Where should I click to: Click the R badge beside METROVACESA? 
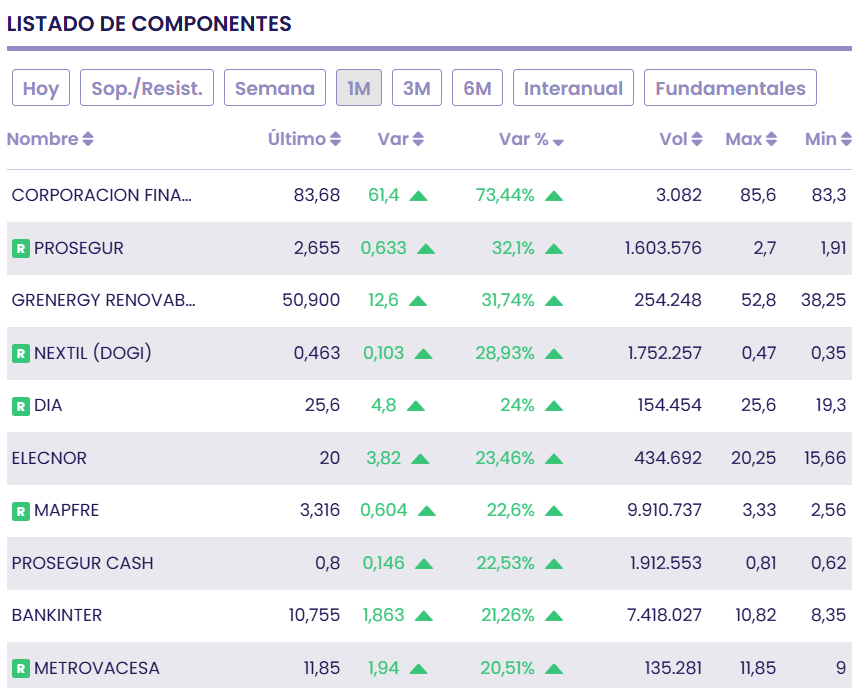(x=20, y=668)
